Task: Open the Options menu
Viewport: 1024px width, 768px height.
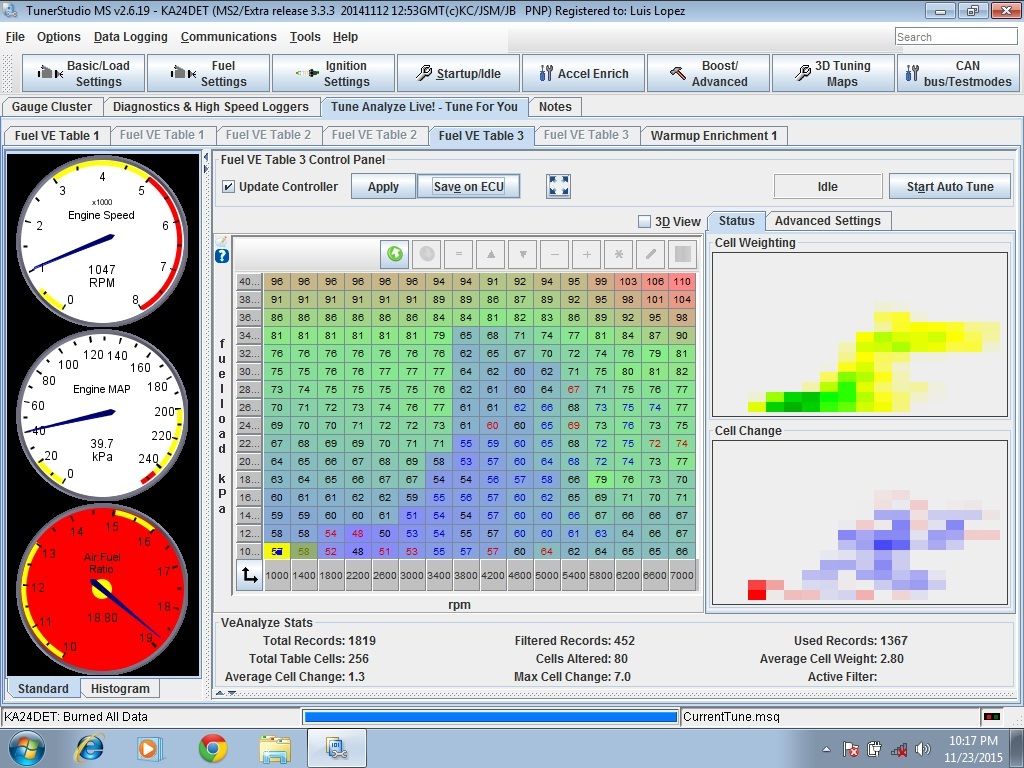Action: (x=59, y=37)
